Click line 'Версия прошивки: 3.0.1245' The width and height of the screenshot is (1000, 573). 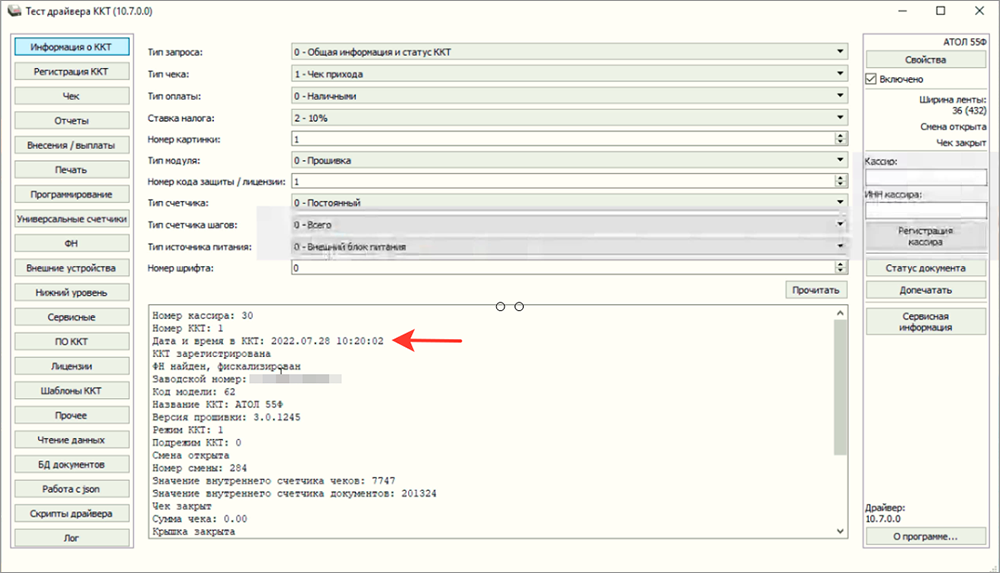pyautogui.click(x=226, y=417)
